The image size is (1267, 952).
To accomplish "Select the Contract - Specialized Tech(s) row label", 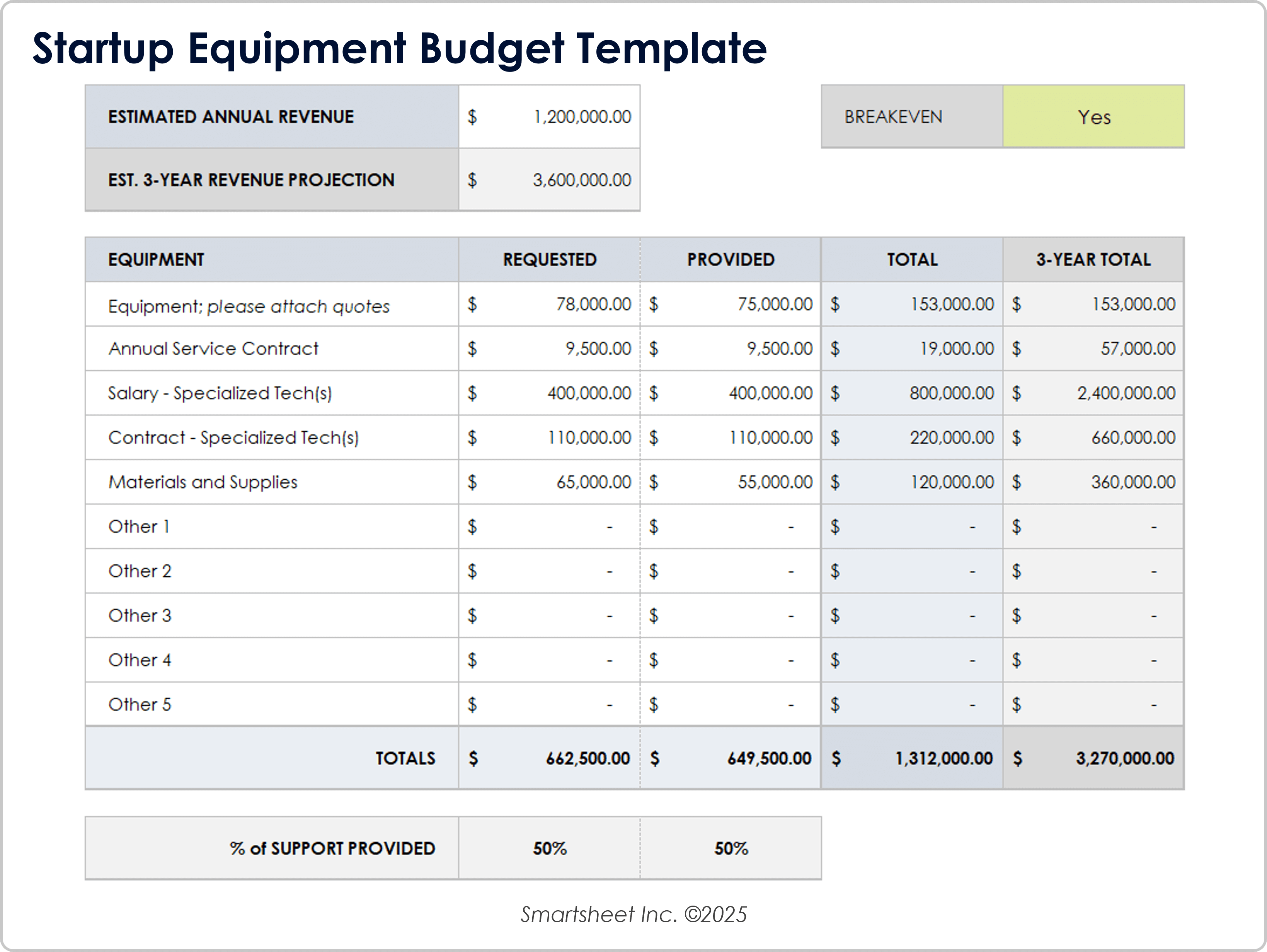I will [x=234, y=438].
